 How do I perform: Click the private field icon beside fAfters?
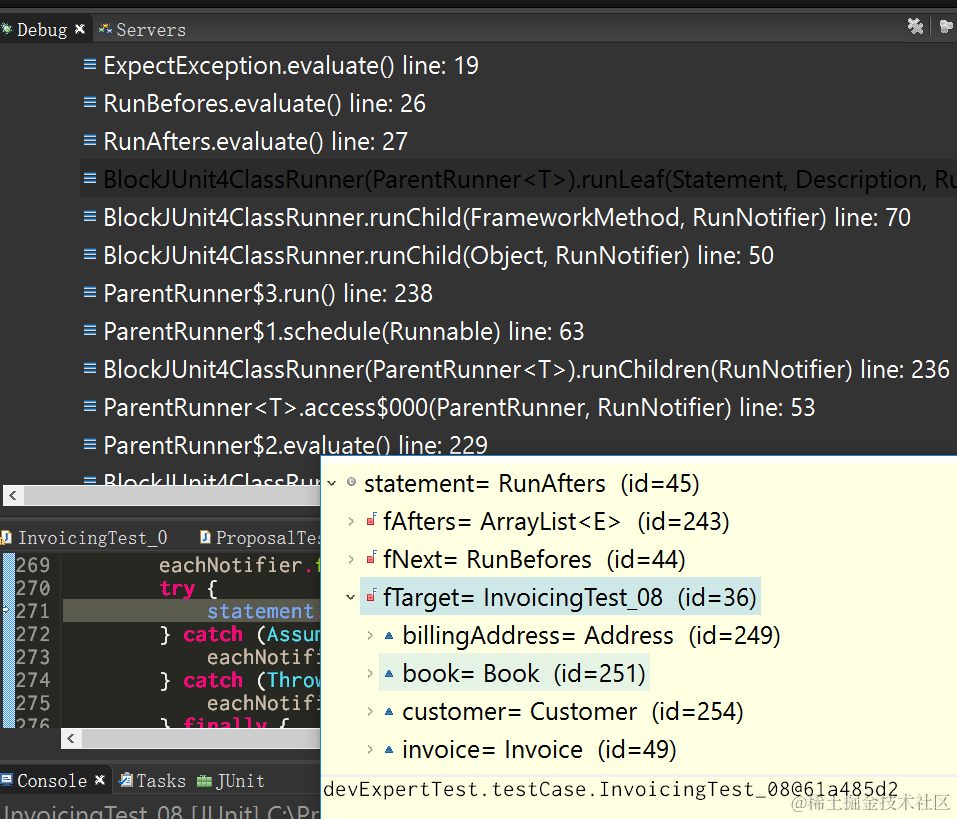371,520
